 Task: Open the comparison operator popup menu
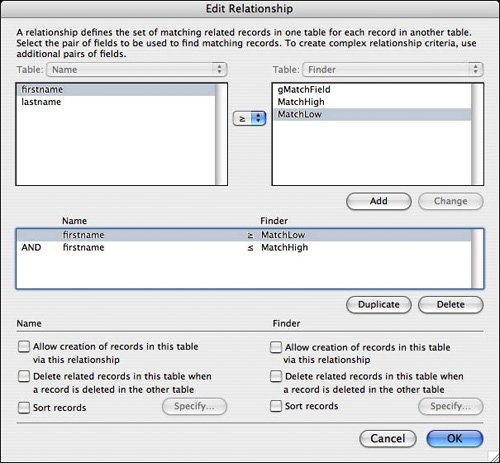coord(249,118)
